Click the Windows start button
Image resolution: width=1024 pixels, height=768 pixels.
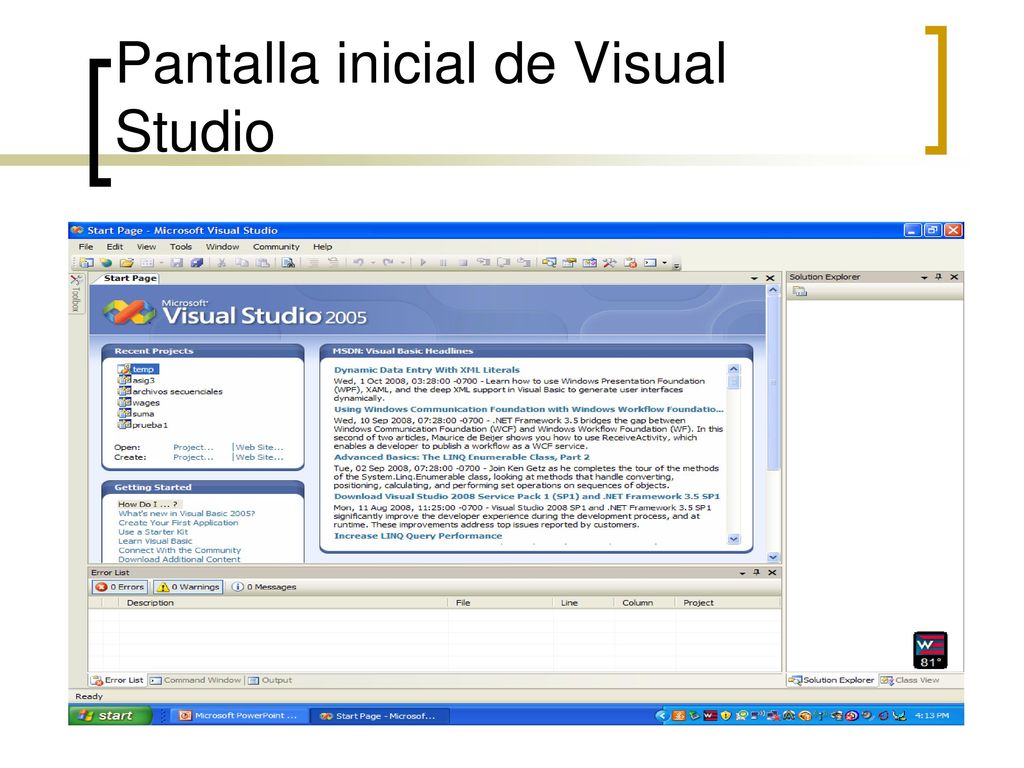(x=110, y=716)
